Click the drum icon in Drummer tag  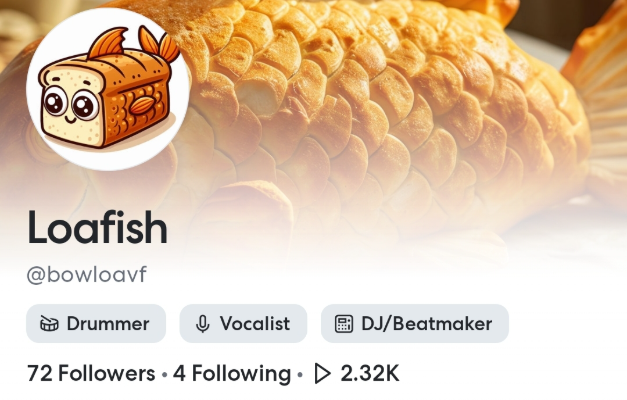point(49,324)
